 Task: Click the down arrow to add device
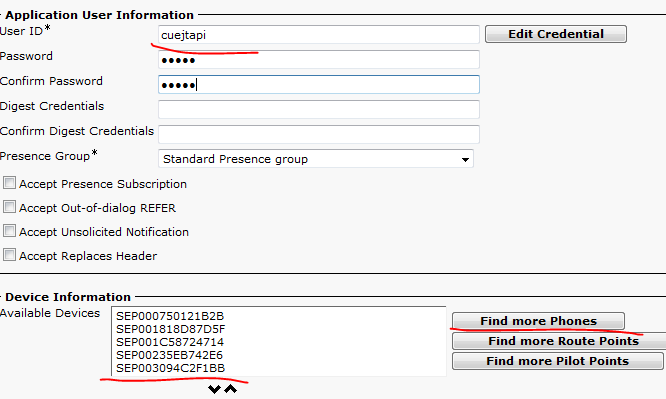pos(214,389)
